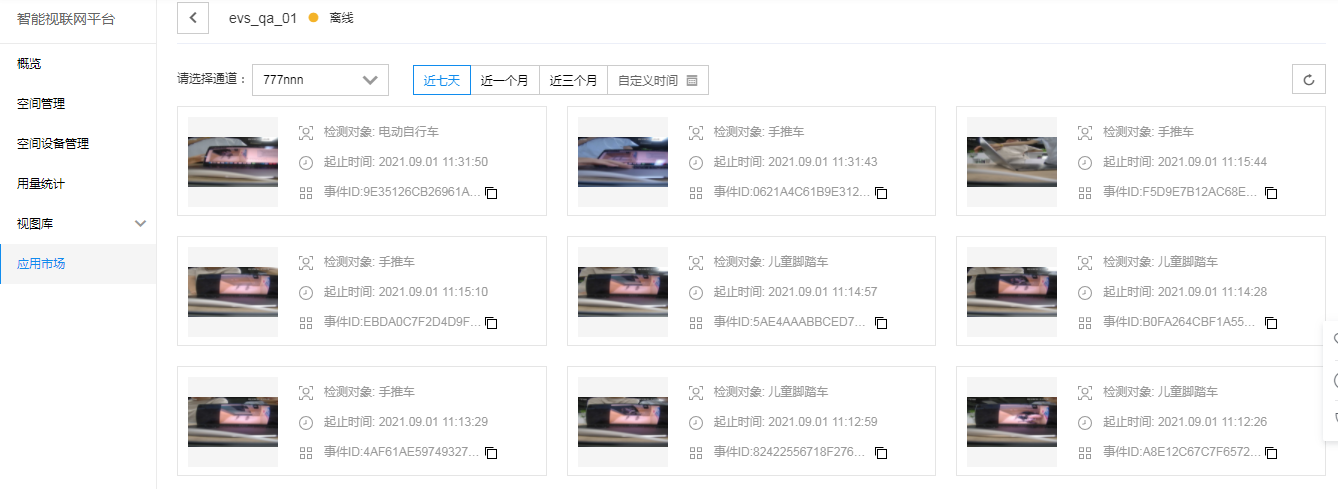Select the 近七天 time range
The height and width of the screenshot is (489, 1338).
click(x=442, y=81)
